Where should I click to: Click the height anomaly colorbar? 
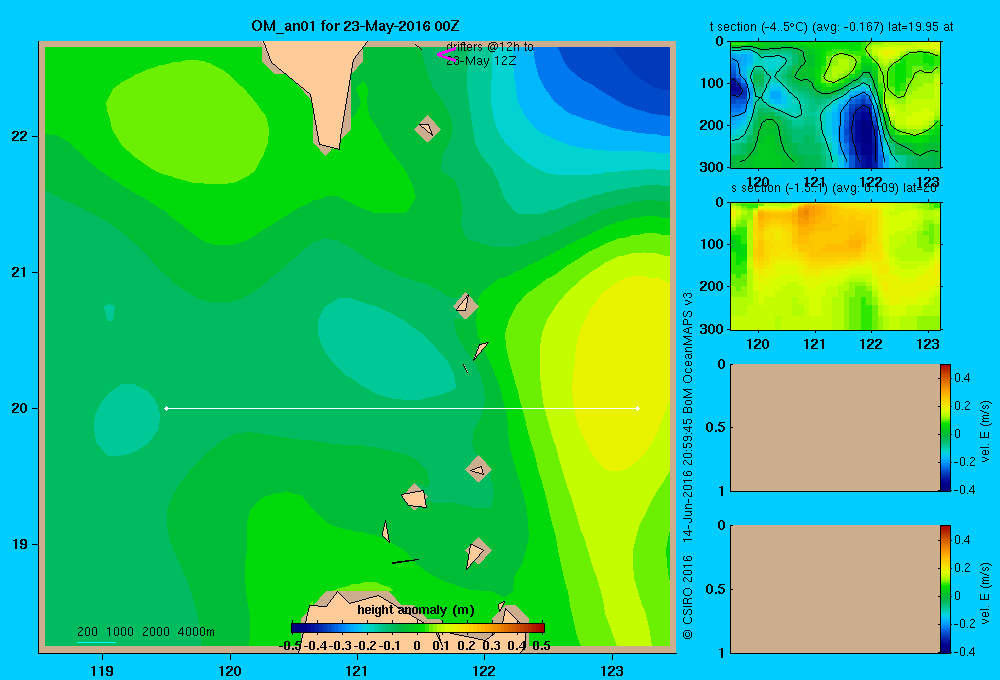418,628
